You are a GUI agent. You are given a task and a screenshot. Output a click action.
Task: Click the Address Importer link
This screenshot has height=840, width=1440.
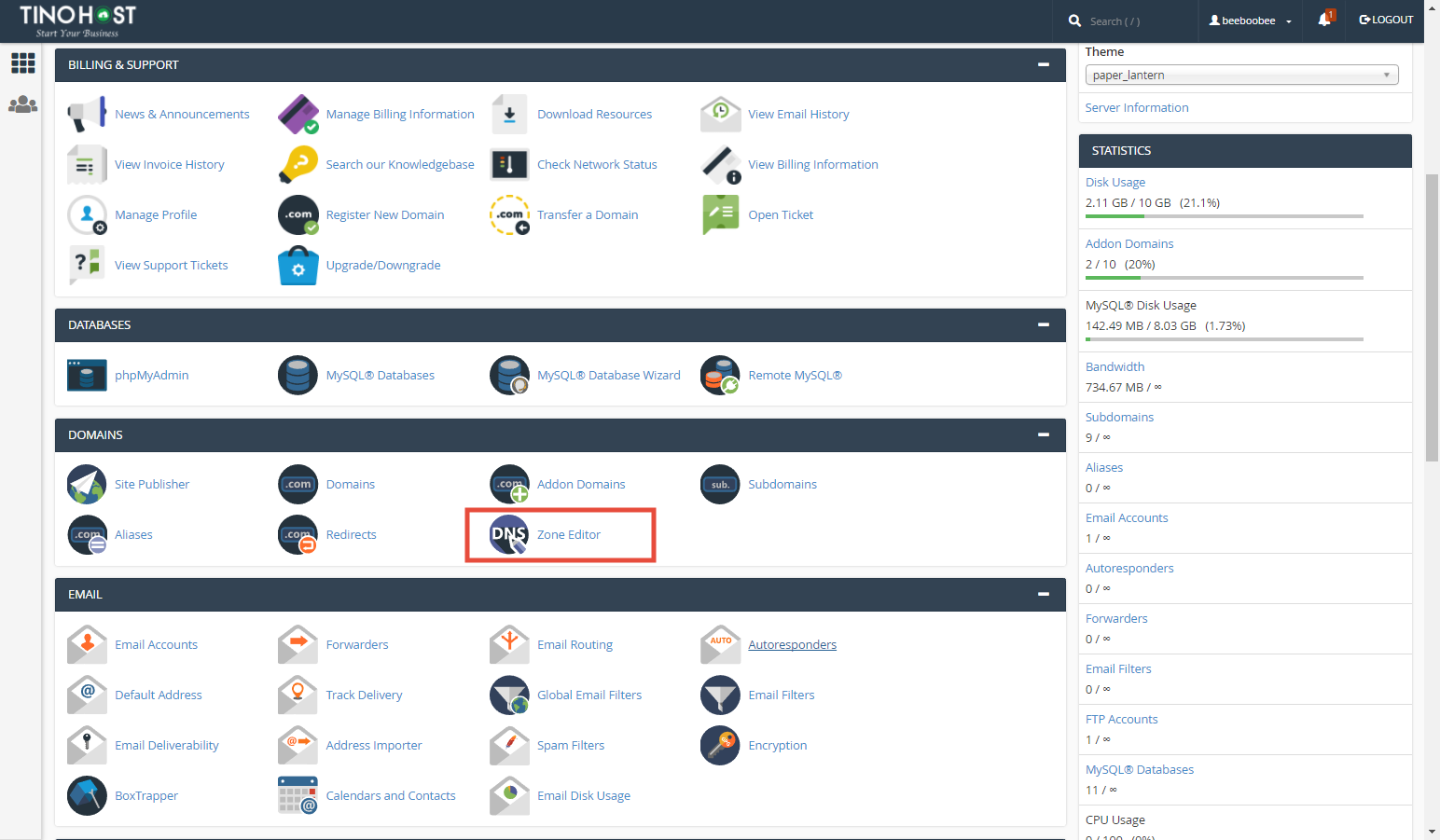click(x=374, y=746)
